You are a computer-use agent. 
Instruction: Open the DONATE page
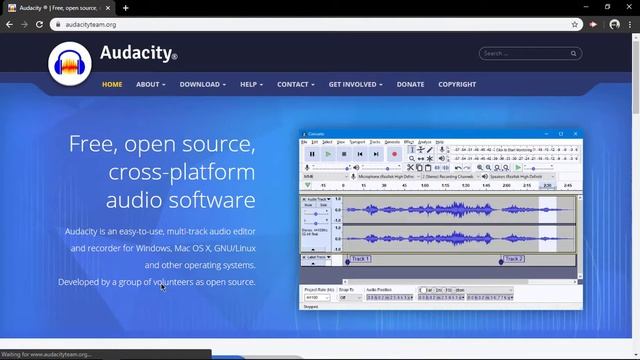(410, 84)
